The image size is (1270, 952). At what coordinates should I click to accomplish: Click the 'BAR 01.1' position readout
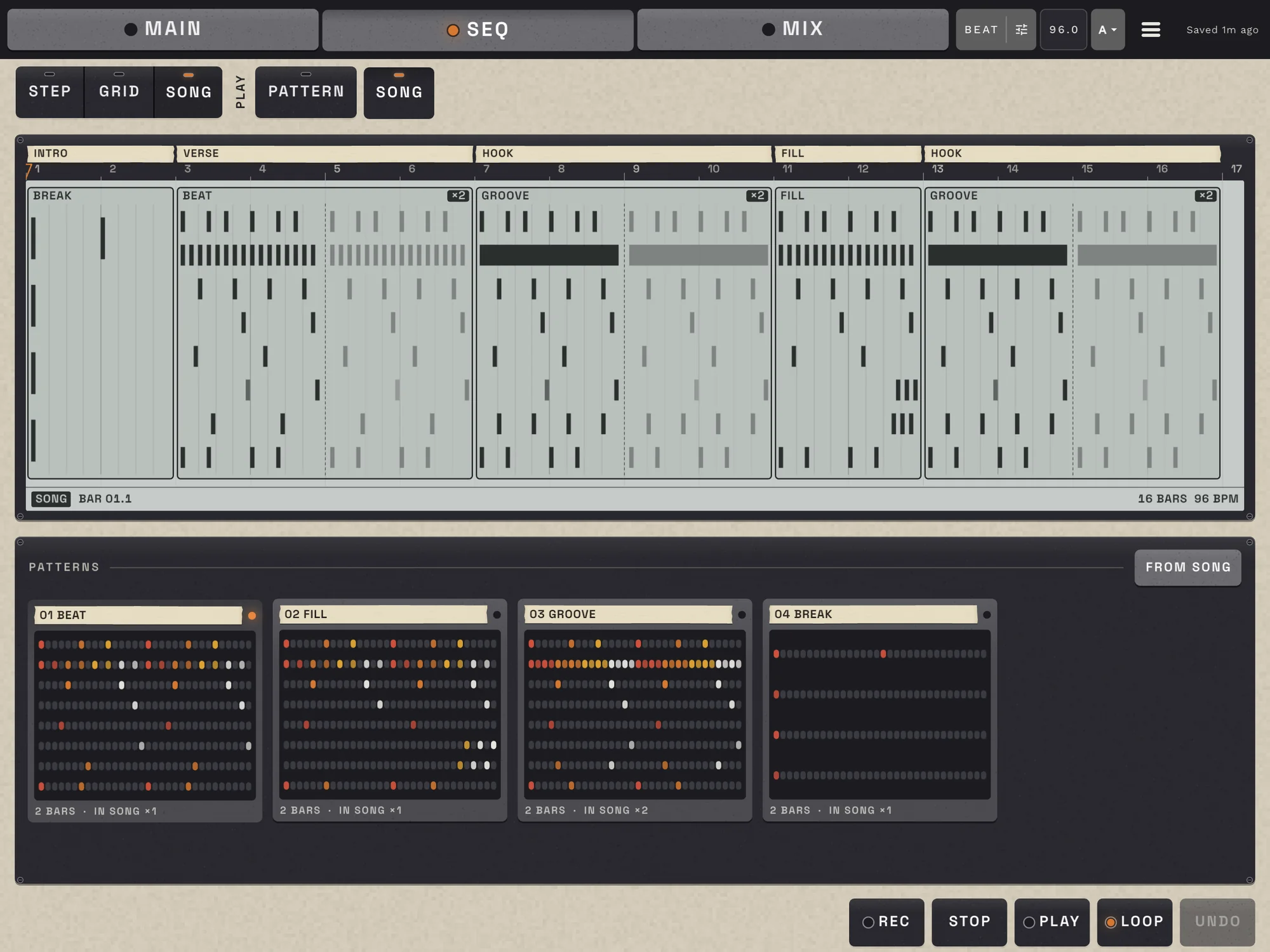[105, 499]
